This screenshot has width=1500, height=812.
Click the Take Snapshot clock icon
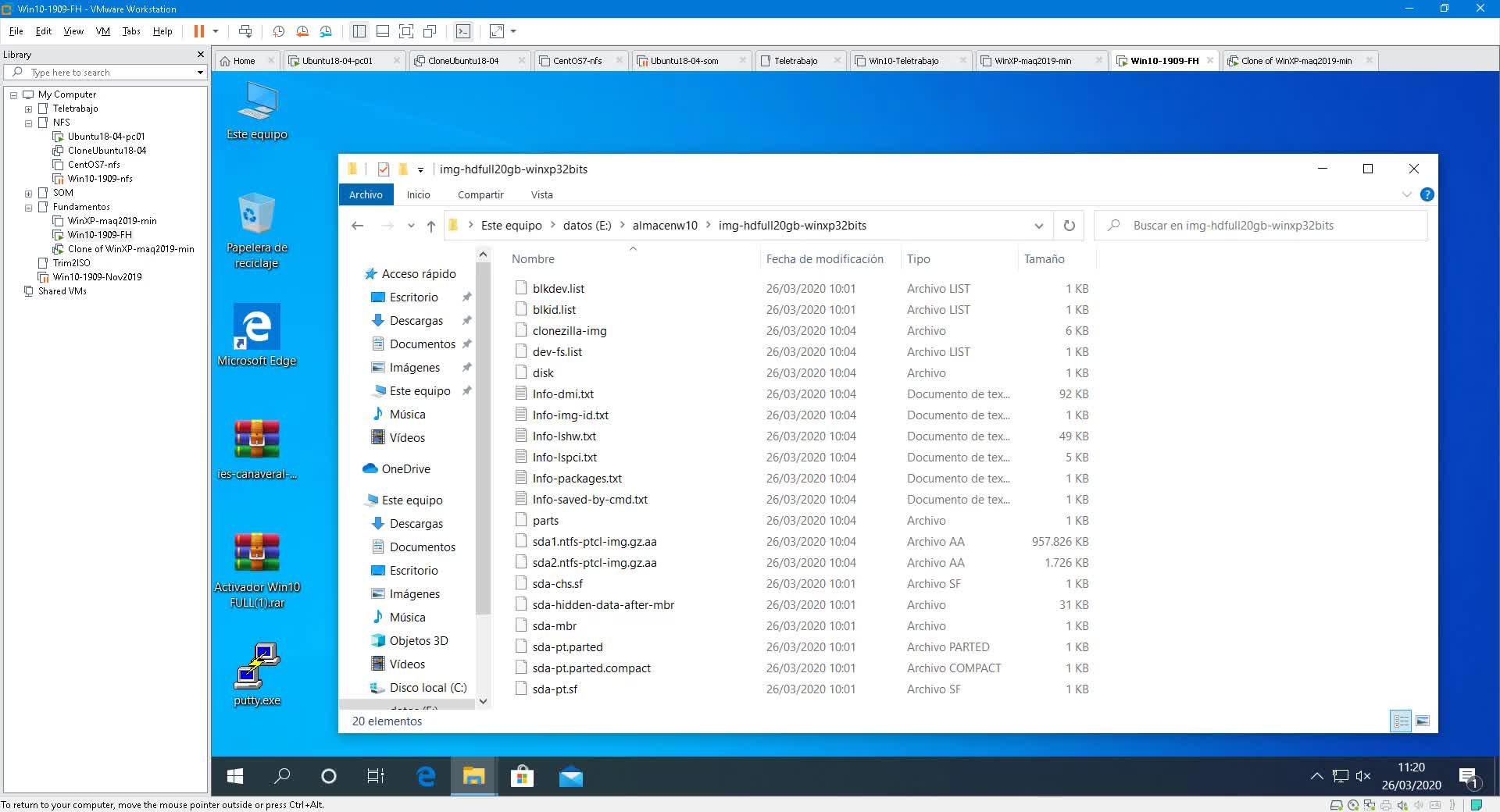click(278, 31)
